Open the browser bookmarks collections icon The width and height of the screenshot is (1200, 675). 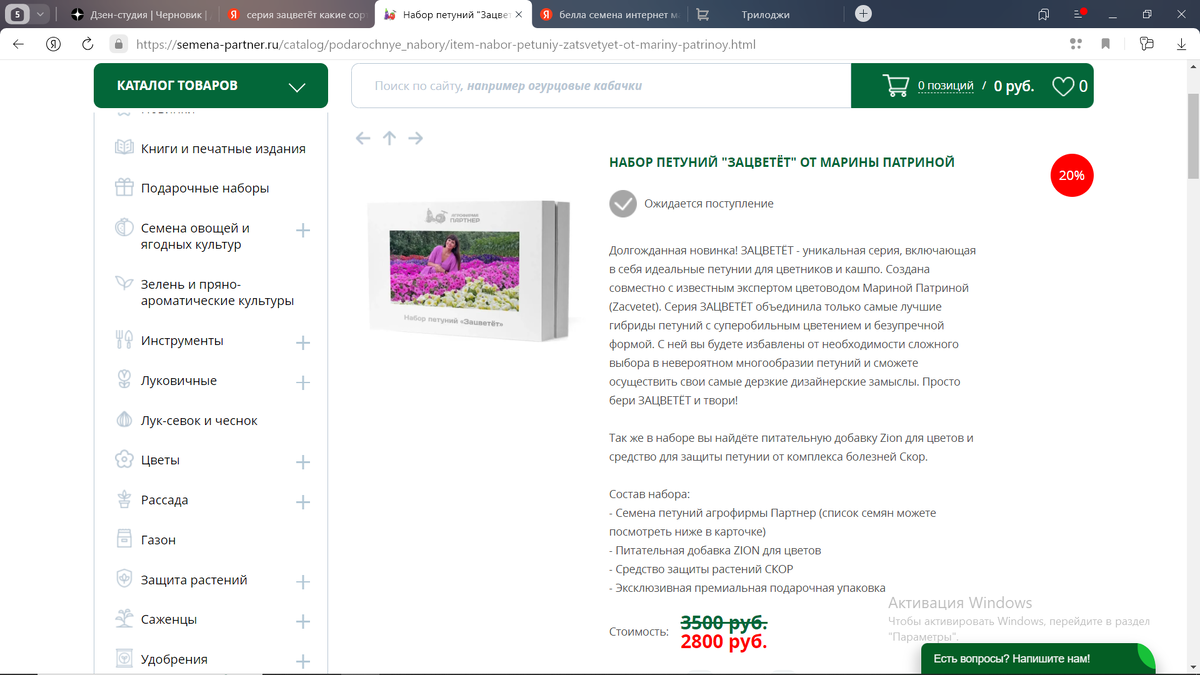click(x=1044, y=14)
